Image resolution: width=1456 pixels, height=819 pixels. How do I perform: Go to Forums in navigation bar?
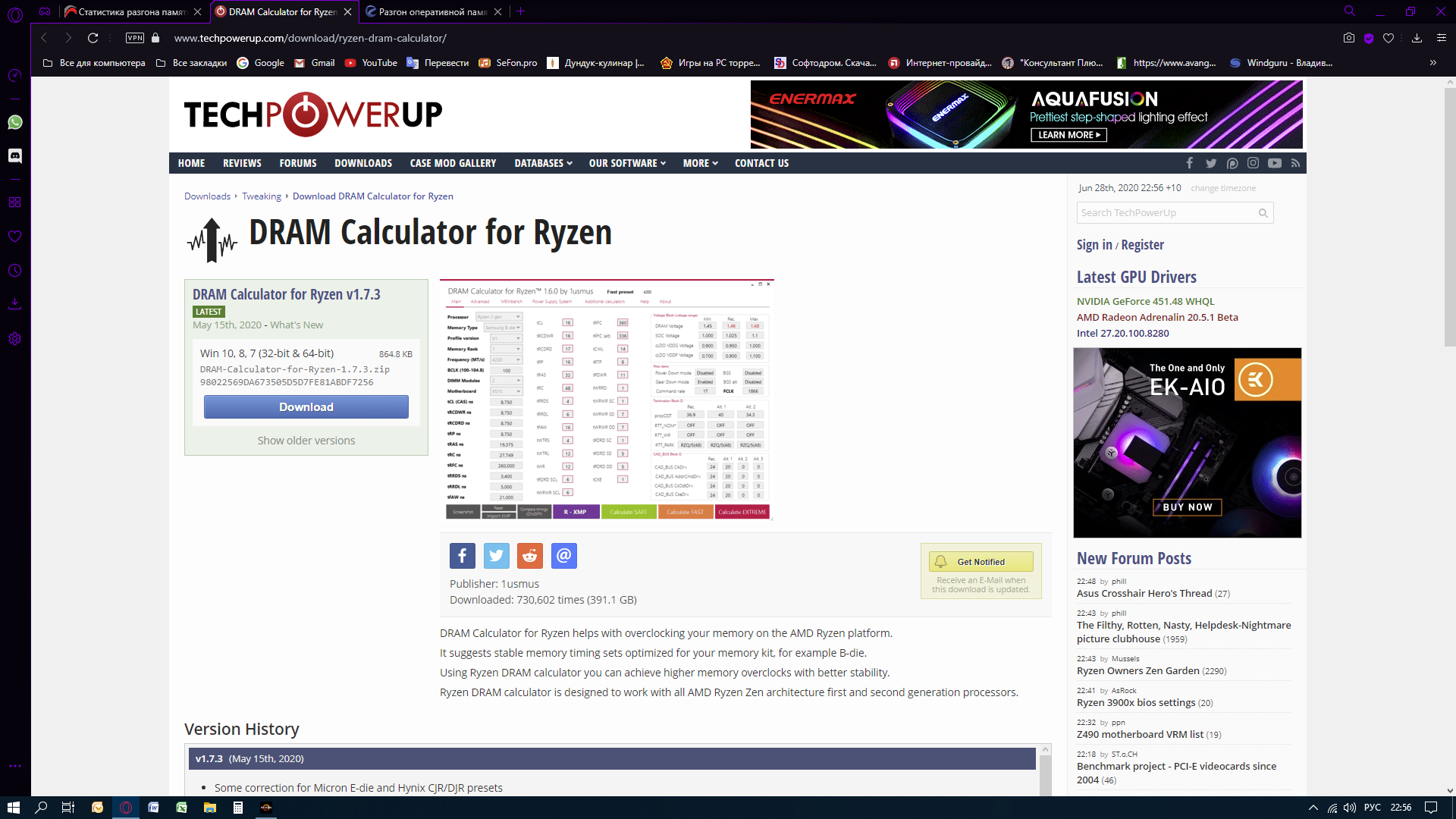297,163
